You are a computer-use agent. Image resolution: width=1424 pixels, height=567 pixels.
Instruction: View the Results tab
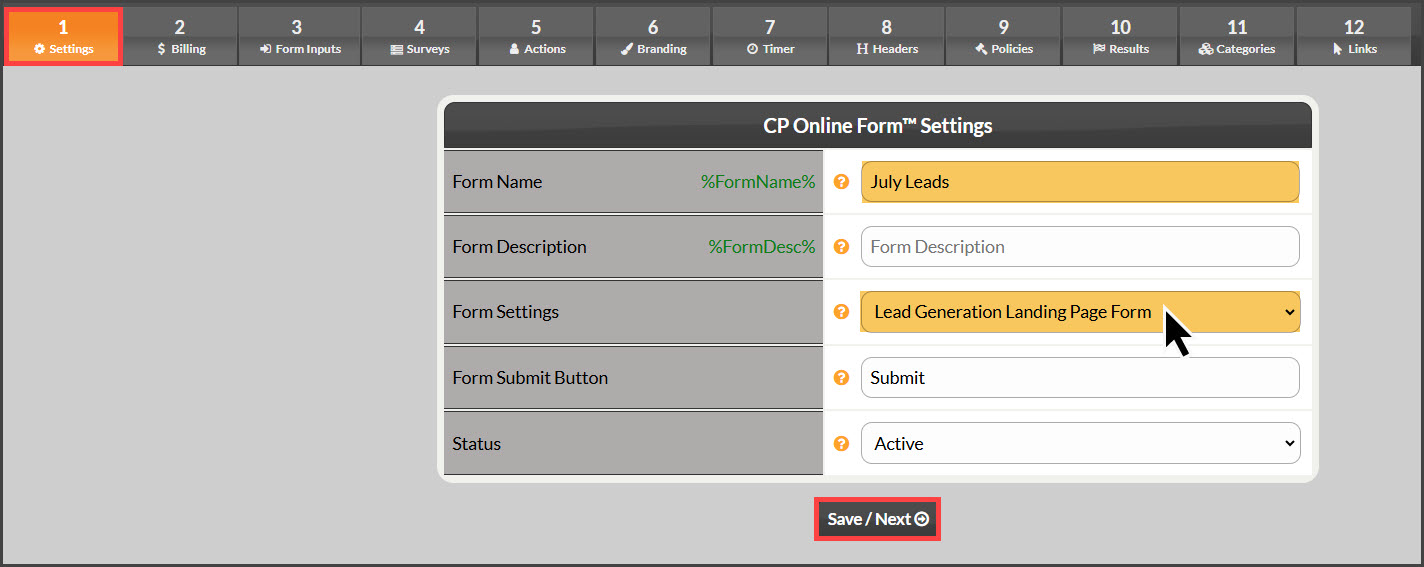(1120, 37)
